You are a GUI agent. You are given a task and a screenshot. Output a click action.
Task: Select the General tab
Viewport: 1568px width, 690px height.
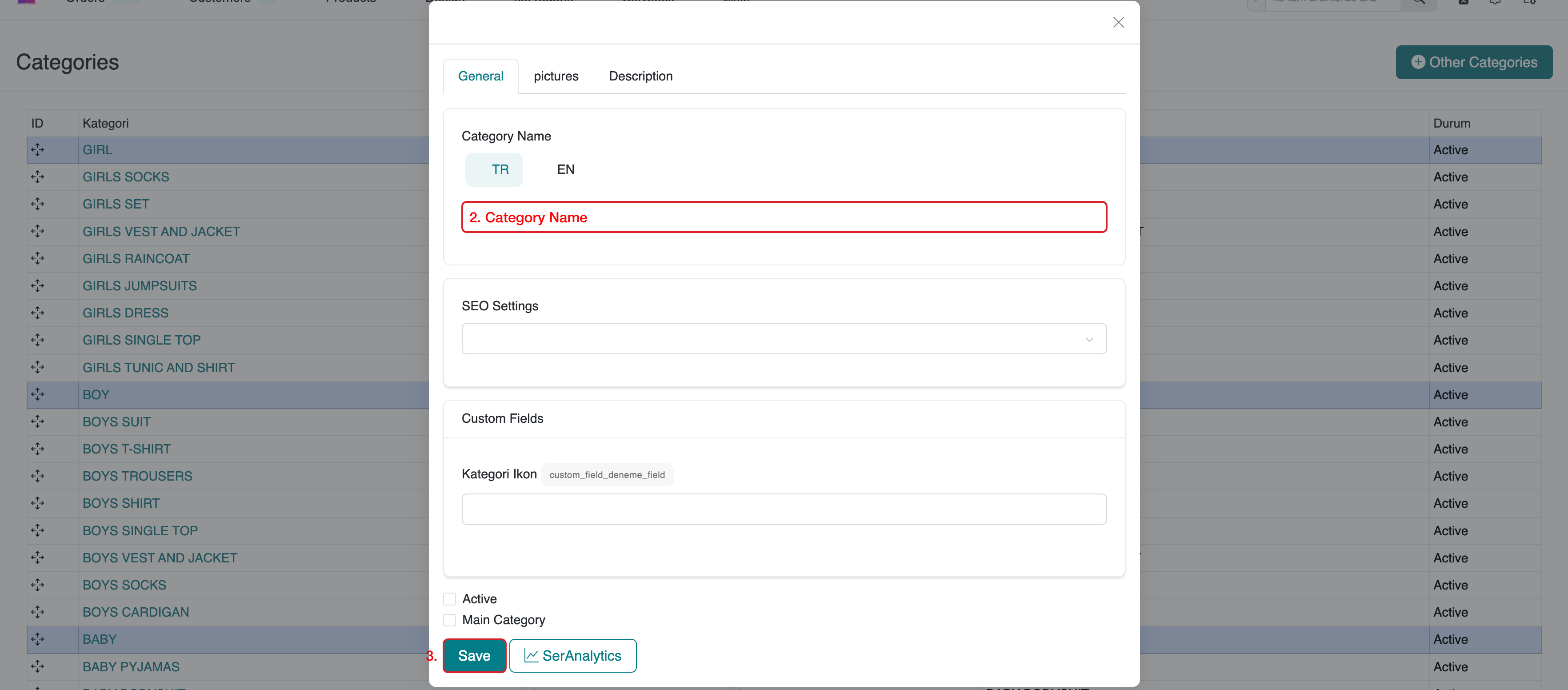[480, 76]
